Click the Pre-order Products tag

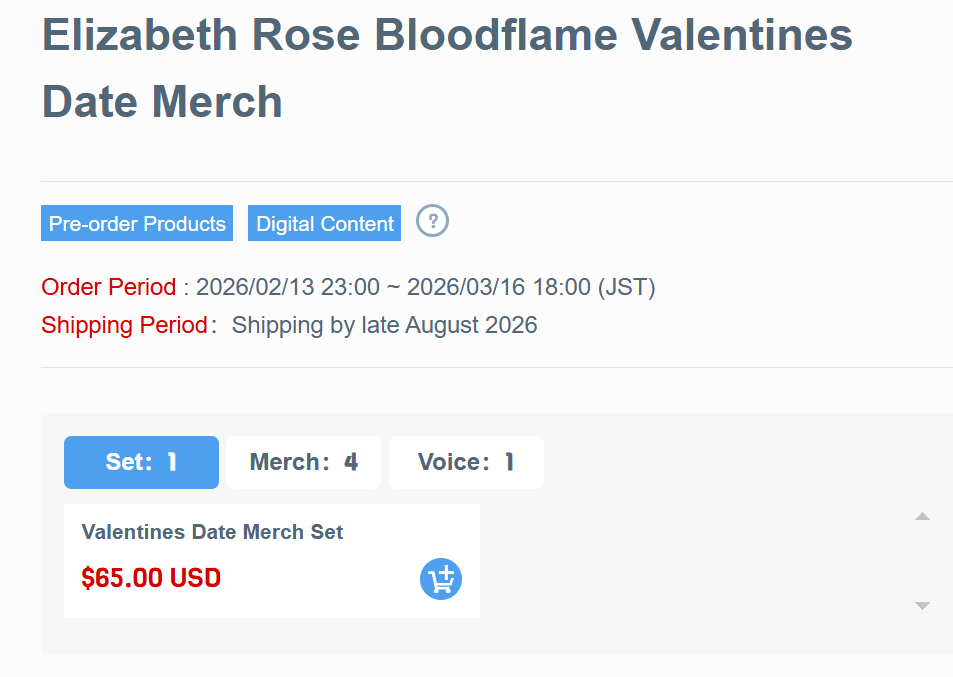[137, 224]
